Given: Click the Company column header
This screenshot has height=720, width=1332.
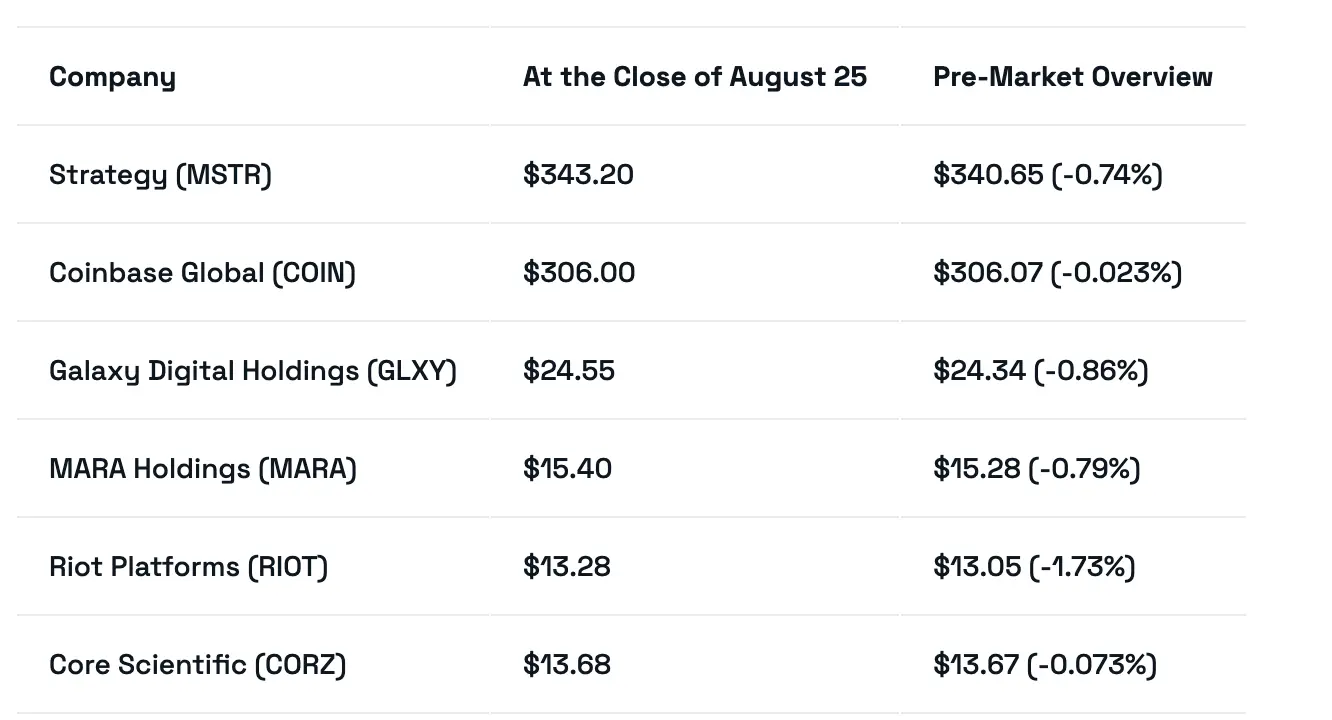Looking at the screenshot, I should point(112,77).
